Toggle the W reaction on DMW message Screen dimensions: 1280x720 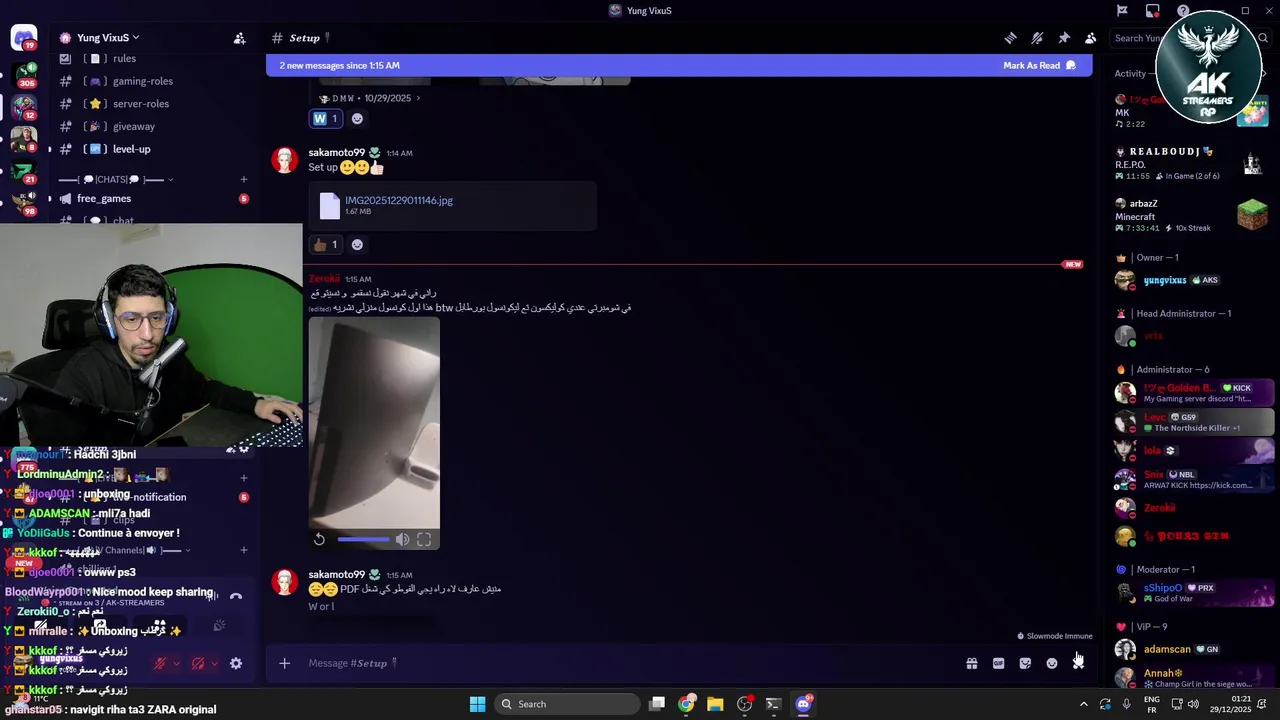click(x=326, y=119)
